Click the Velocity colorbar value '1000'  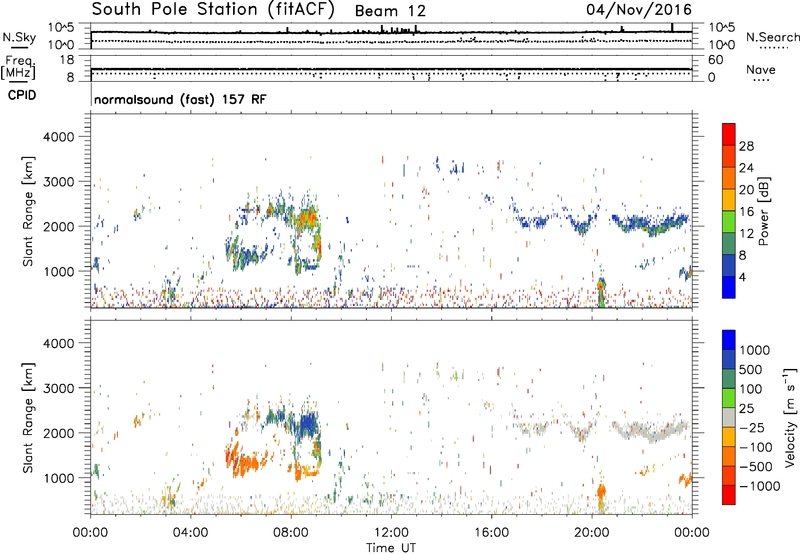(x=755, y=350)
